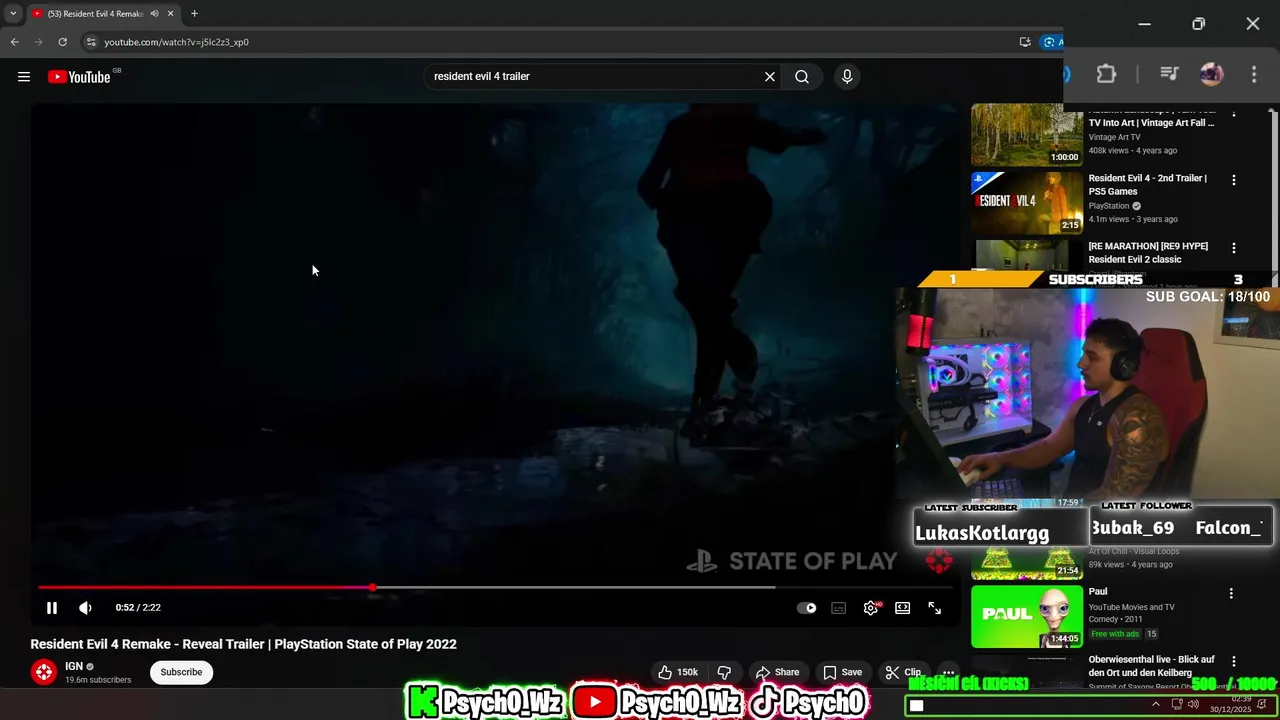Open the tab search dropdown arrow

point(13,14)
